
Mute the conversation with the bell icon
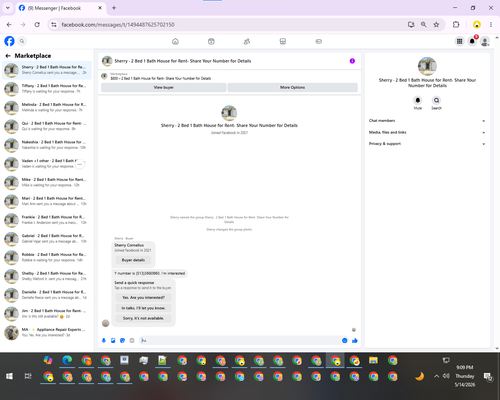click(x=418, y=100)
